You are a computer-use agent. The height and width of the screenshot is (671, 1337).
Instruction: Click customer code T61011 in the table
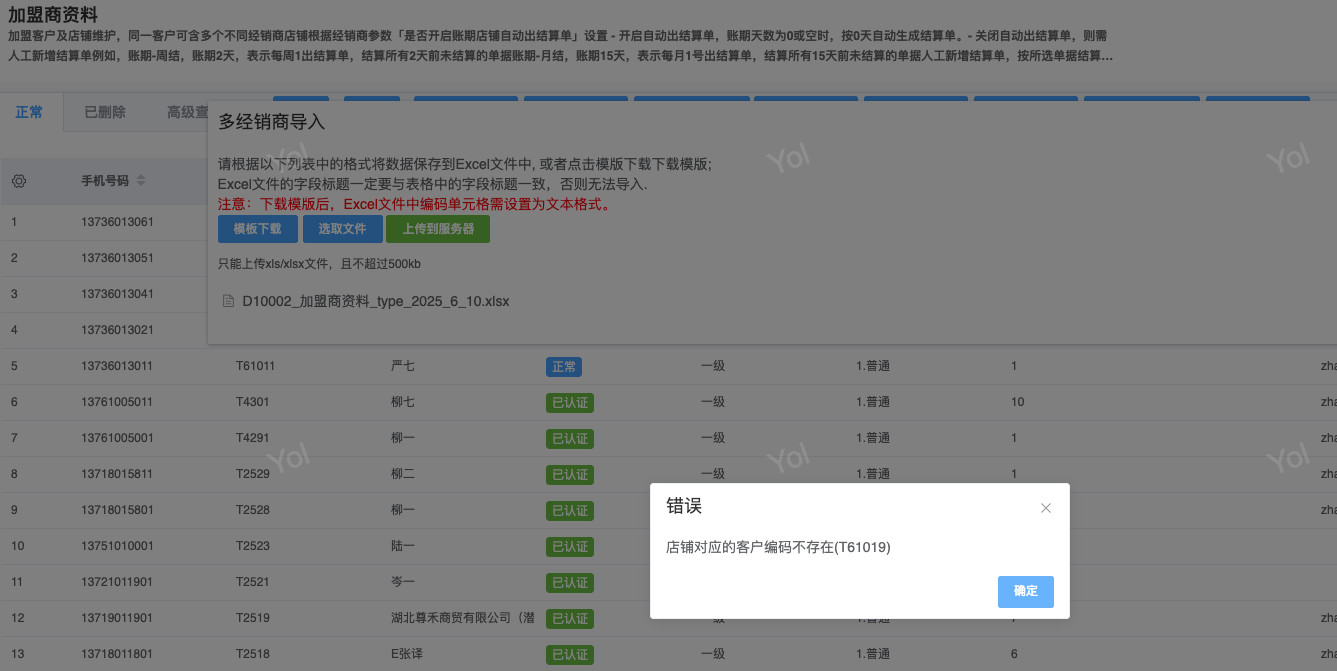pyautogui.click(x=255, y=366)
